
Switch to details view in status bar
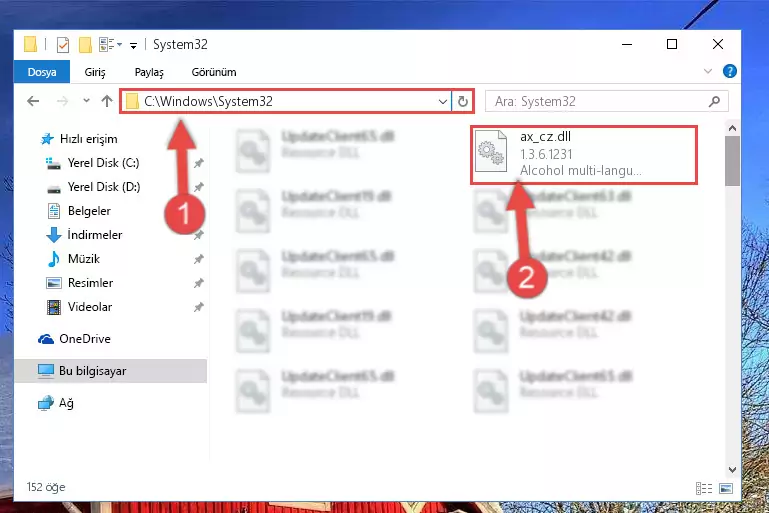[704, 488]
